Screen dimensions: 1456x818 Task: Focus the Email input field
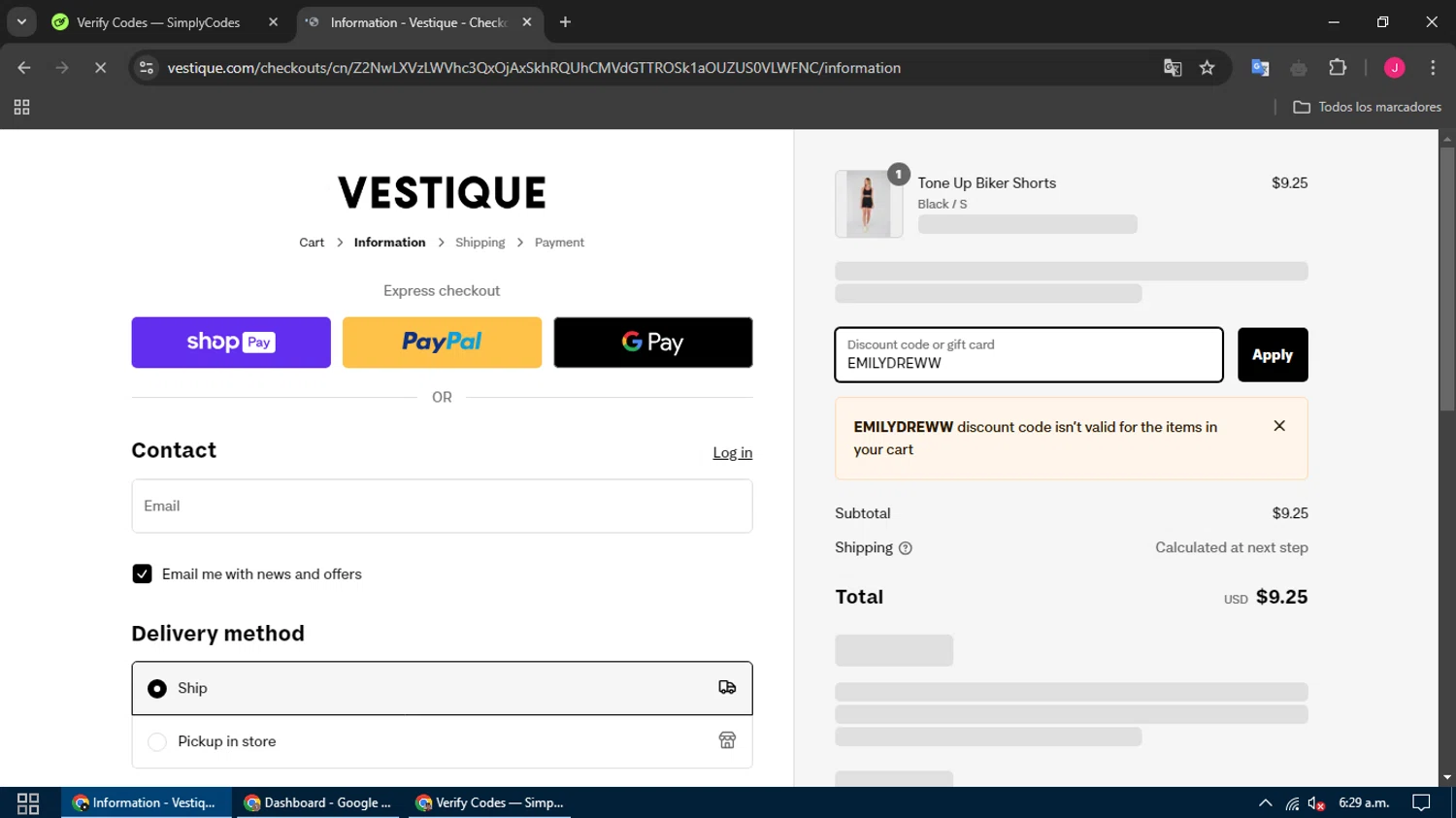[x=442, y=506]
